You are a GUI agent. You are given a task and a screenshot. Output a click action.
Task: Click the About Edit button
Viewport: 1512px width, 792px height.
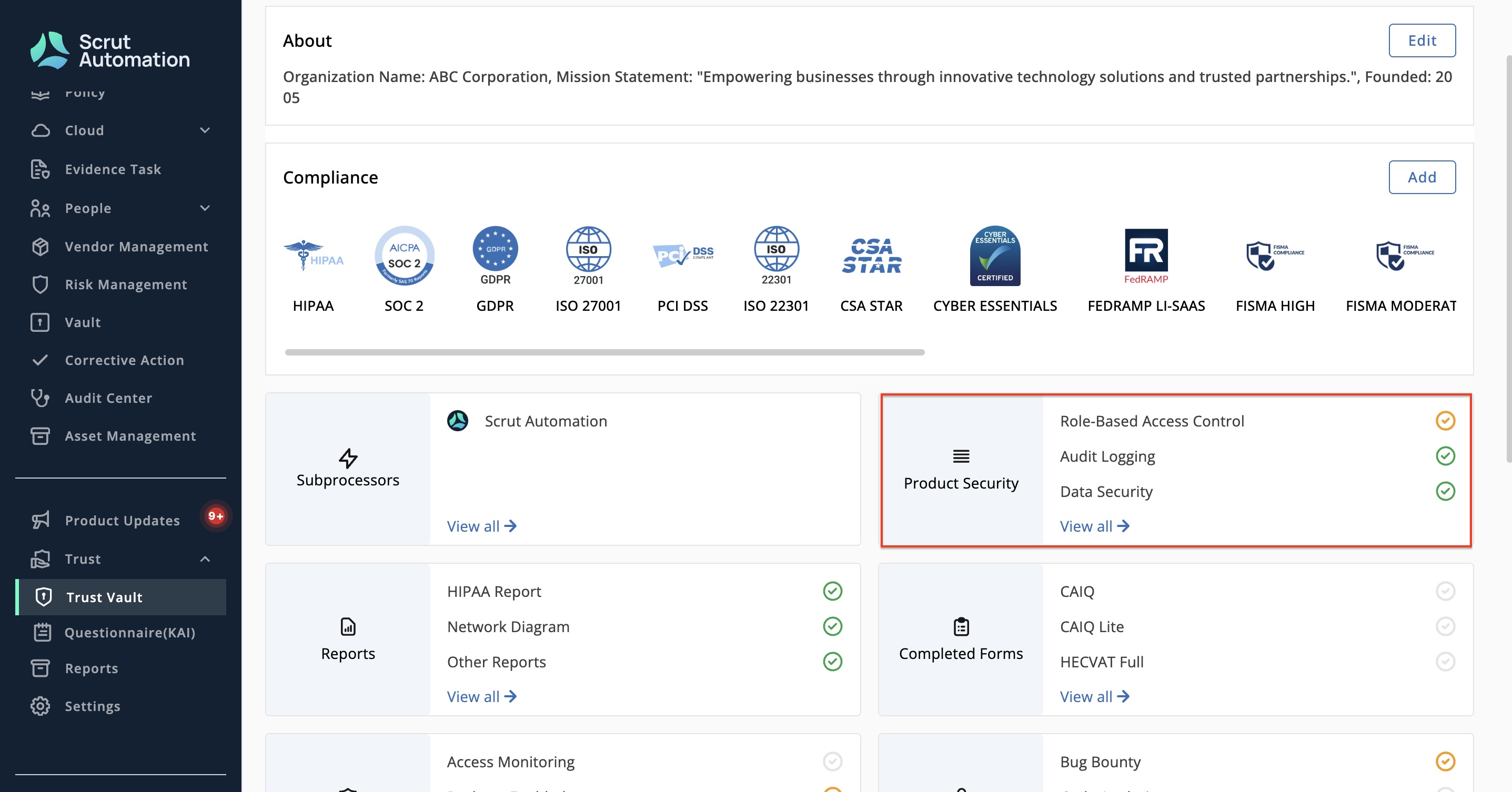[1422, 40]
